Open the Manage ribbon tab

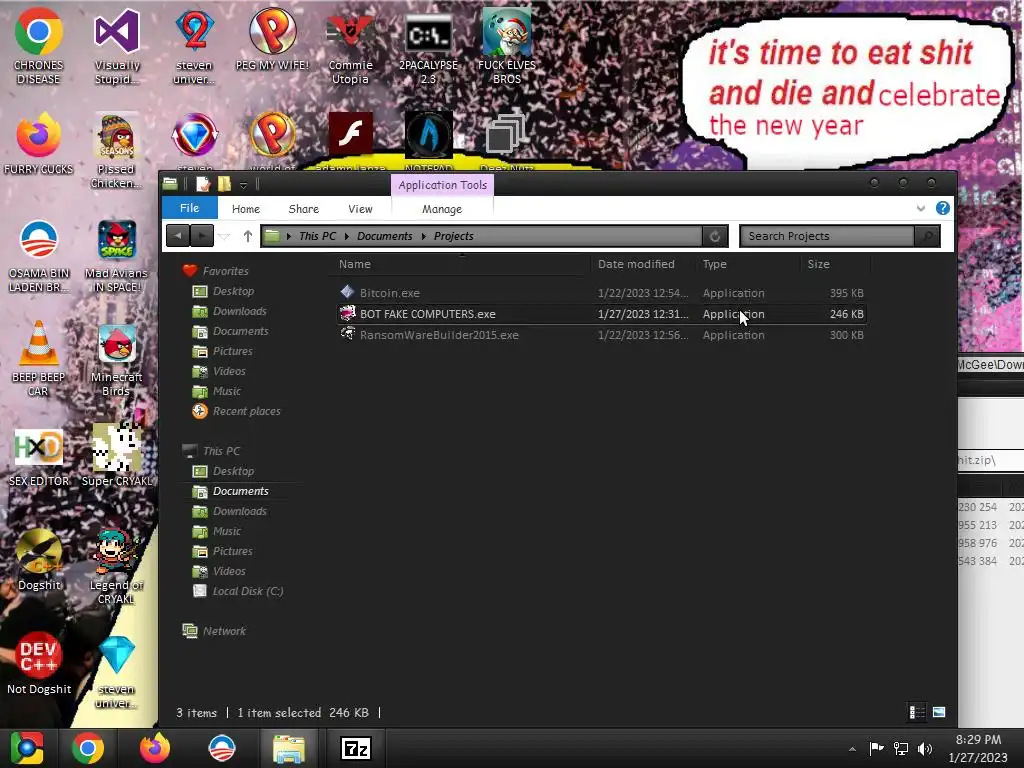click(x=442, y=209)
